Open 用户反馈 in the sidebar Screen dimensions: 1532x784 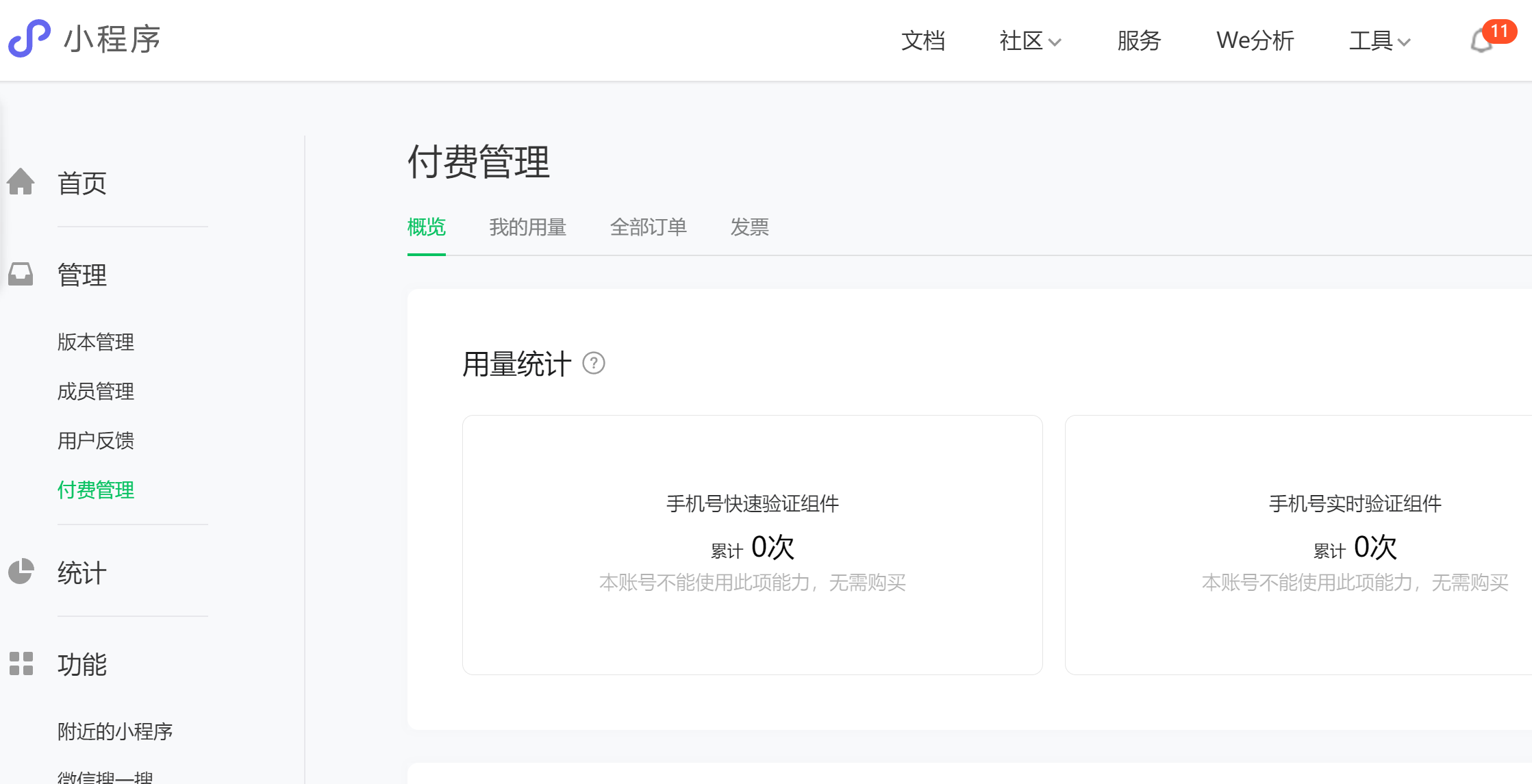tap(96, 440)
